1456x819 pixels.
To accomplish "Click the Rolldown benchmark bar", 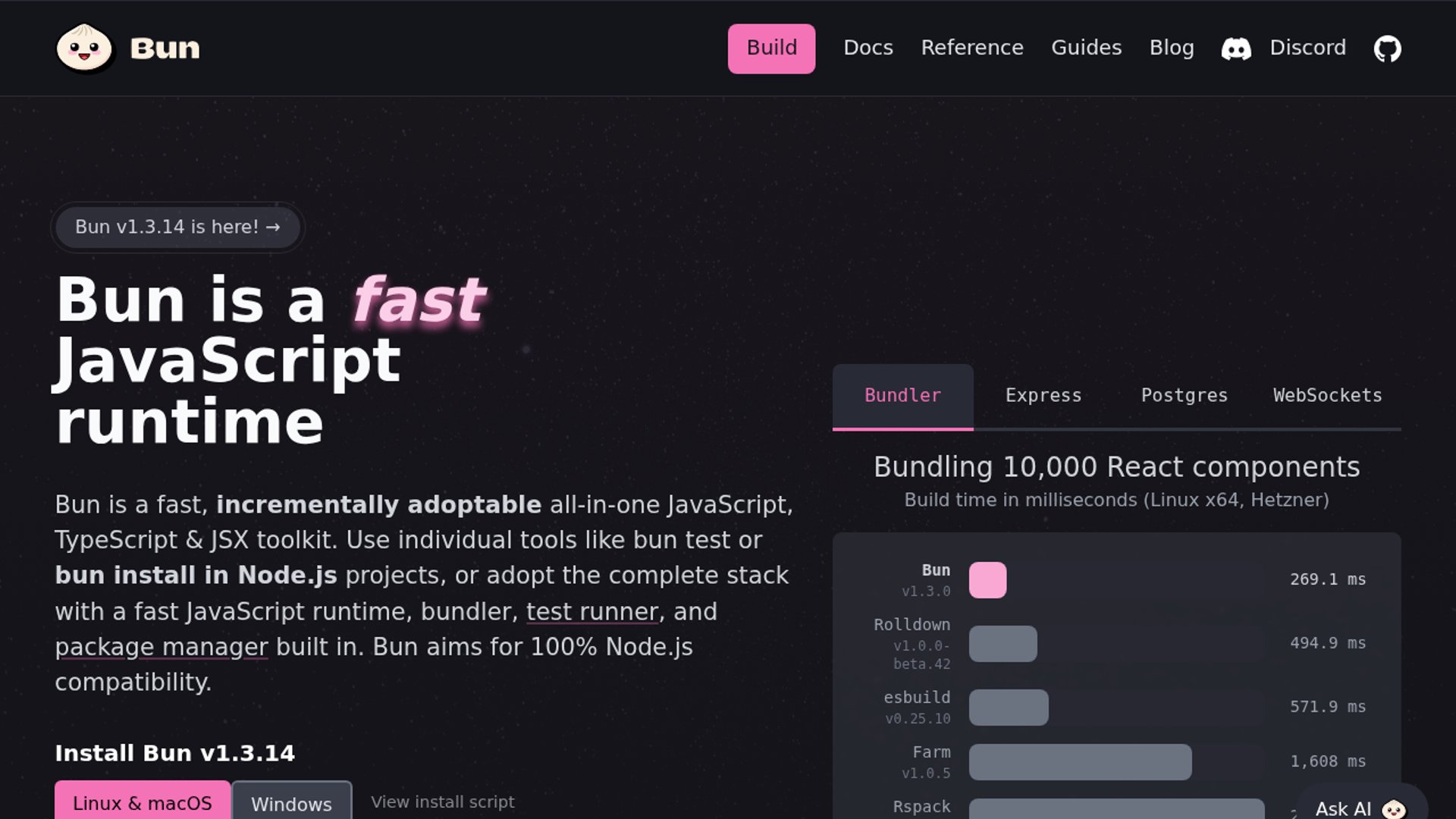I will point(1003,644).
